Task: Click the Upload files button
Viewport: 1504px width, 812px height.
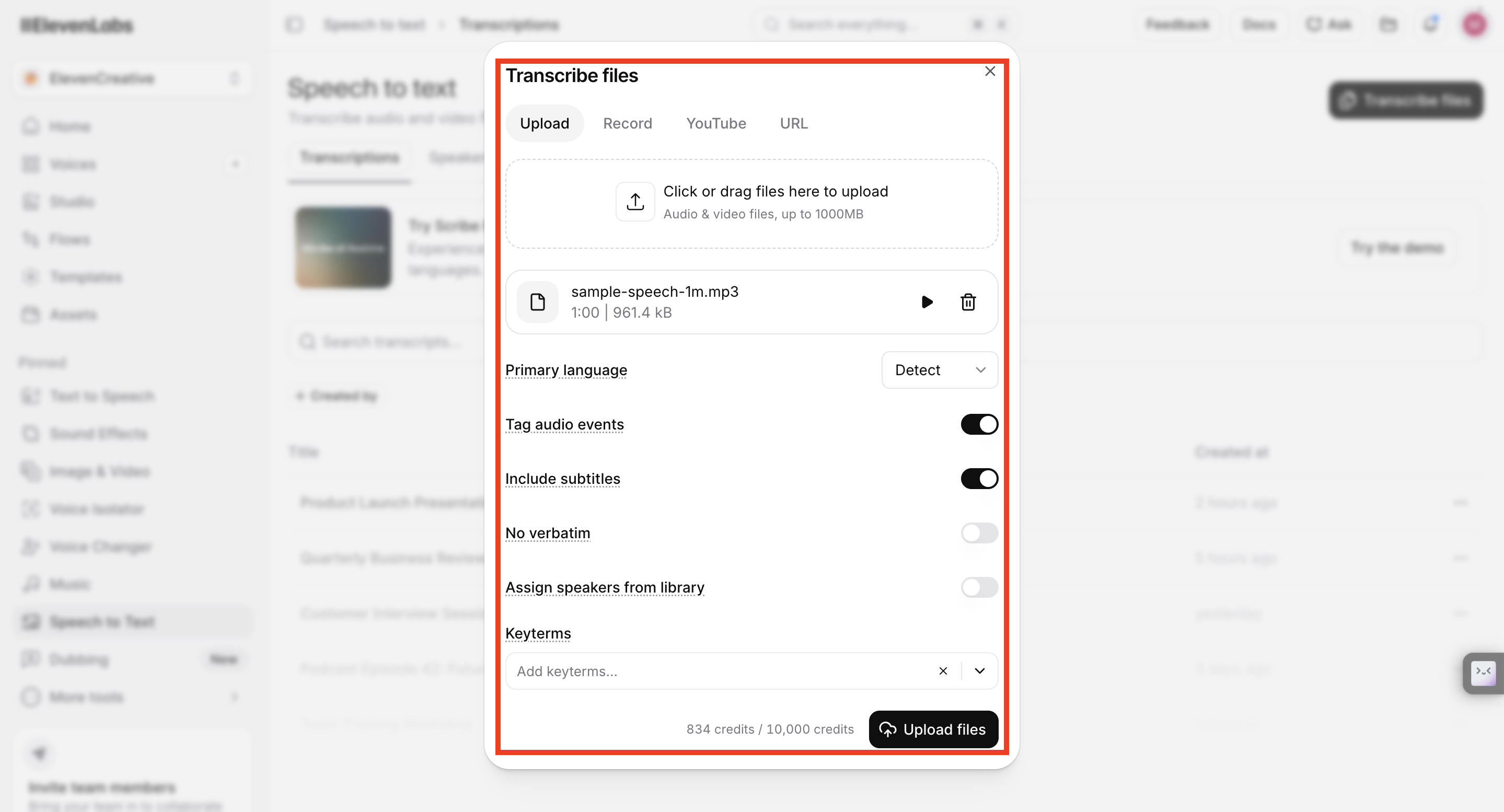Action: point(933,729)
